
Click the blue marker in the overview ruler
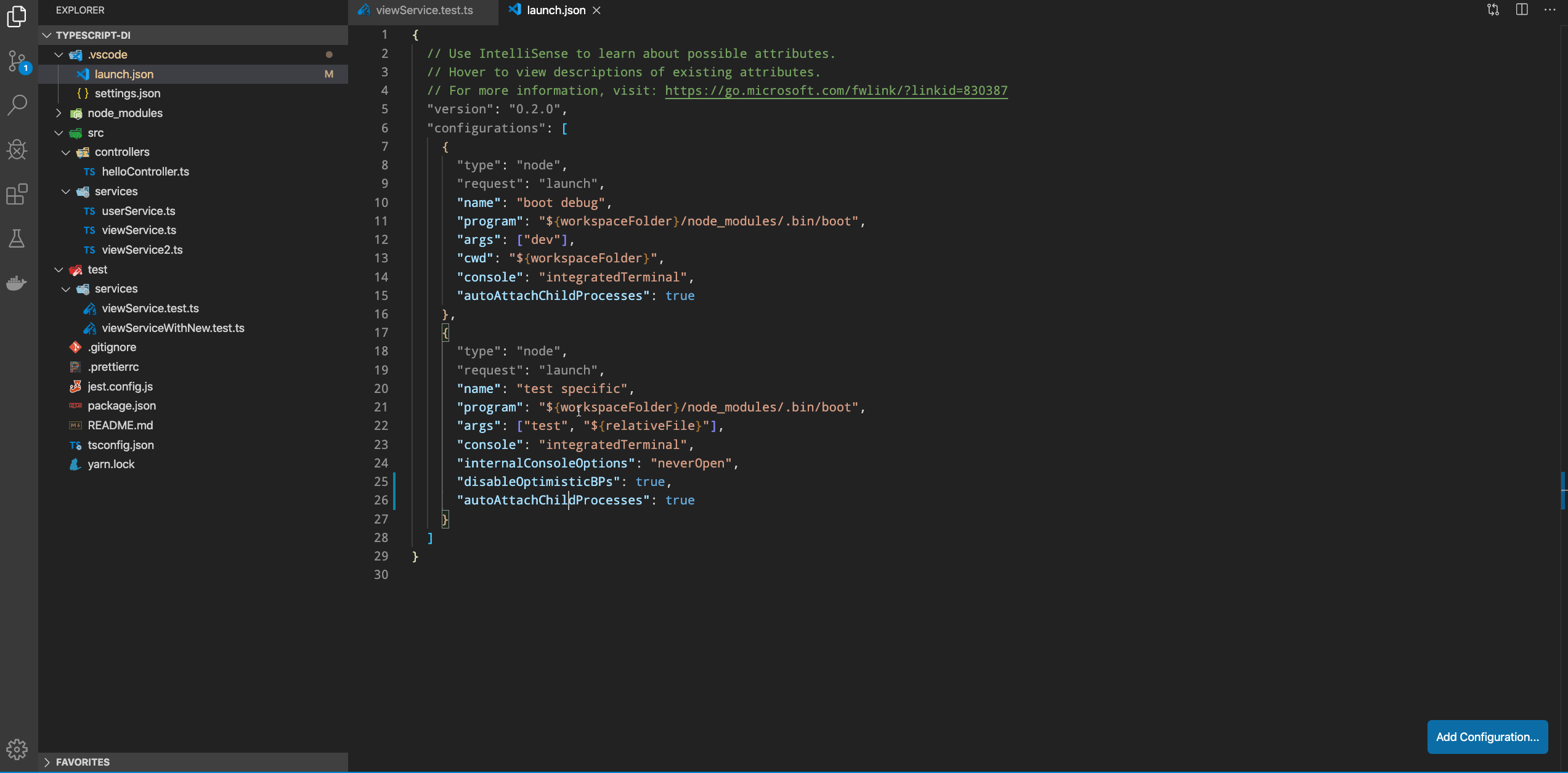point(1563,490)
